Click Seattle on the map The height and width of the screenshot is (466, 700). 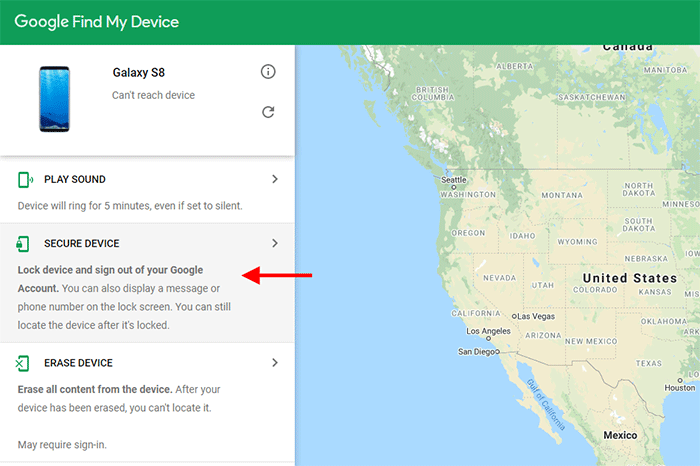(454, 180)
